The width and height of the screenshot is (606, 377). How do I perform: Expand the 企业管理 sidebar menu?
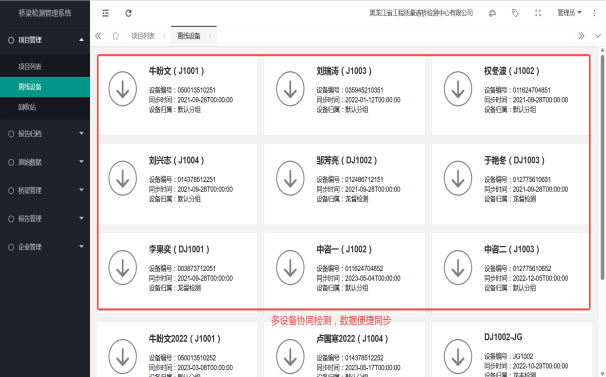pos(45,247)
